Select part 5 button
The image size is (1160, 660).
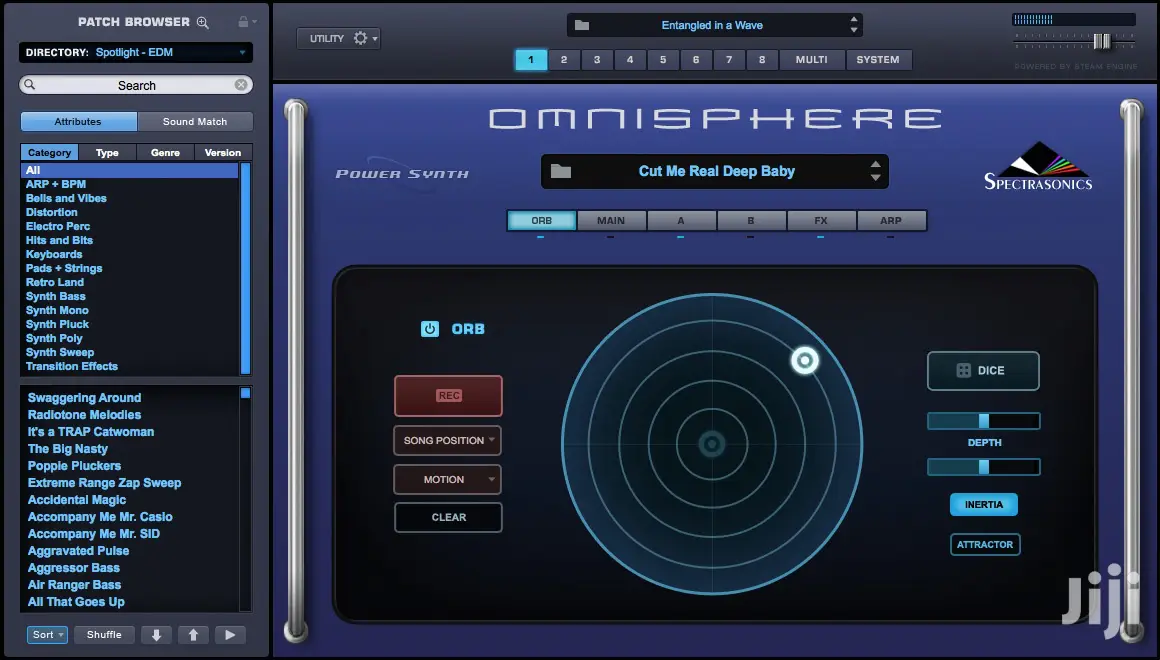[x=663, y=60]
